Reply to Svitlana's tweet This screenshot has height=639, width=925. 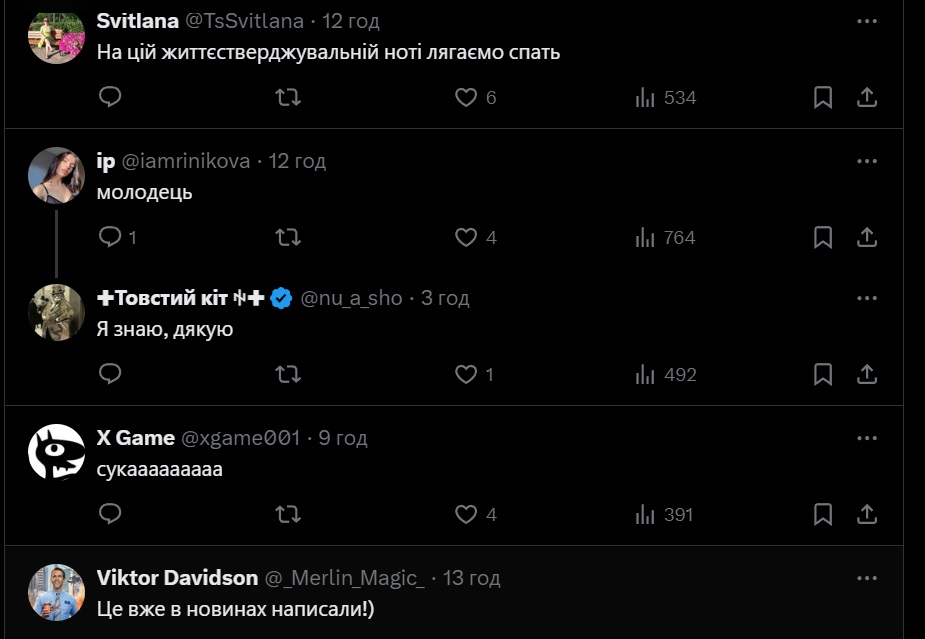[x=111, y=97]
